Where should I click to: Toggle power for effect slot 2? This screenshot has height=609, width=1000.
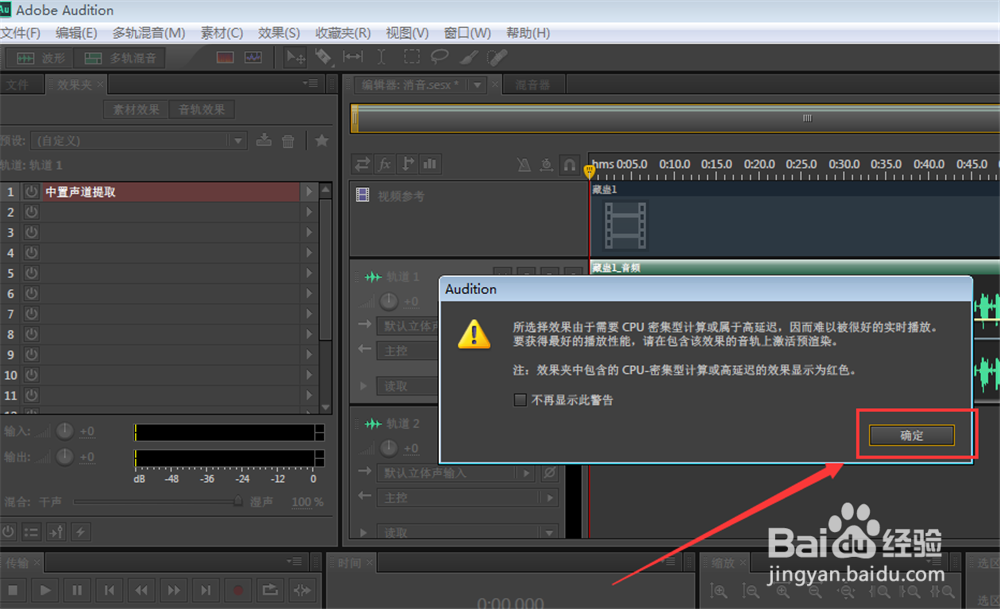(x=31, y=212)
